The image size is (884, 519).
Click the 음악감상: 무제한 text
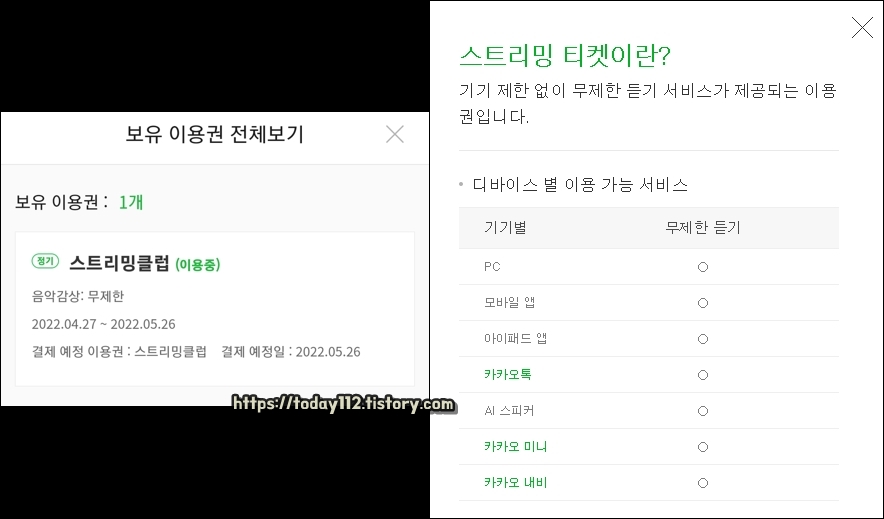(x=78, y=296)
